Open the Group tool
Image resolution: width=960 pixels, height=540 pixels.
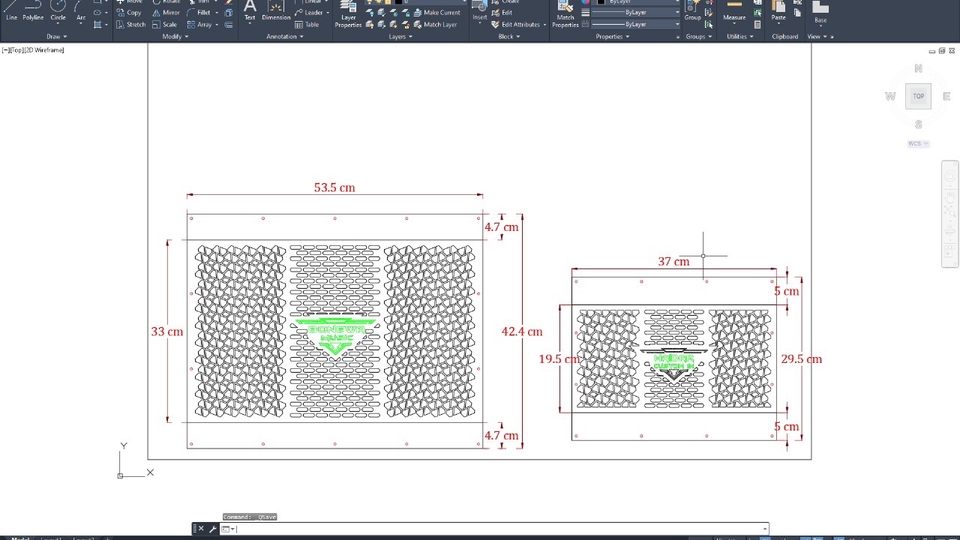692,11
